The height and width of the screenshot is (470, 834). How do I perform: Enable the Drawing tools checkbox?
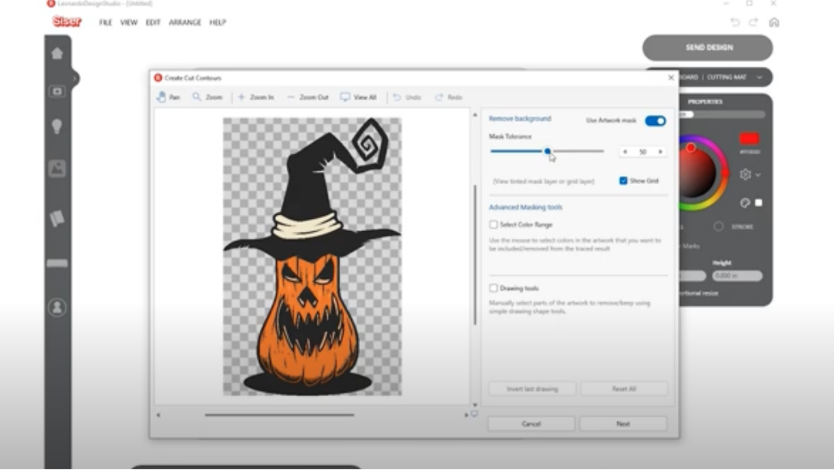pyautogui.click(x=494, y=288)
